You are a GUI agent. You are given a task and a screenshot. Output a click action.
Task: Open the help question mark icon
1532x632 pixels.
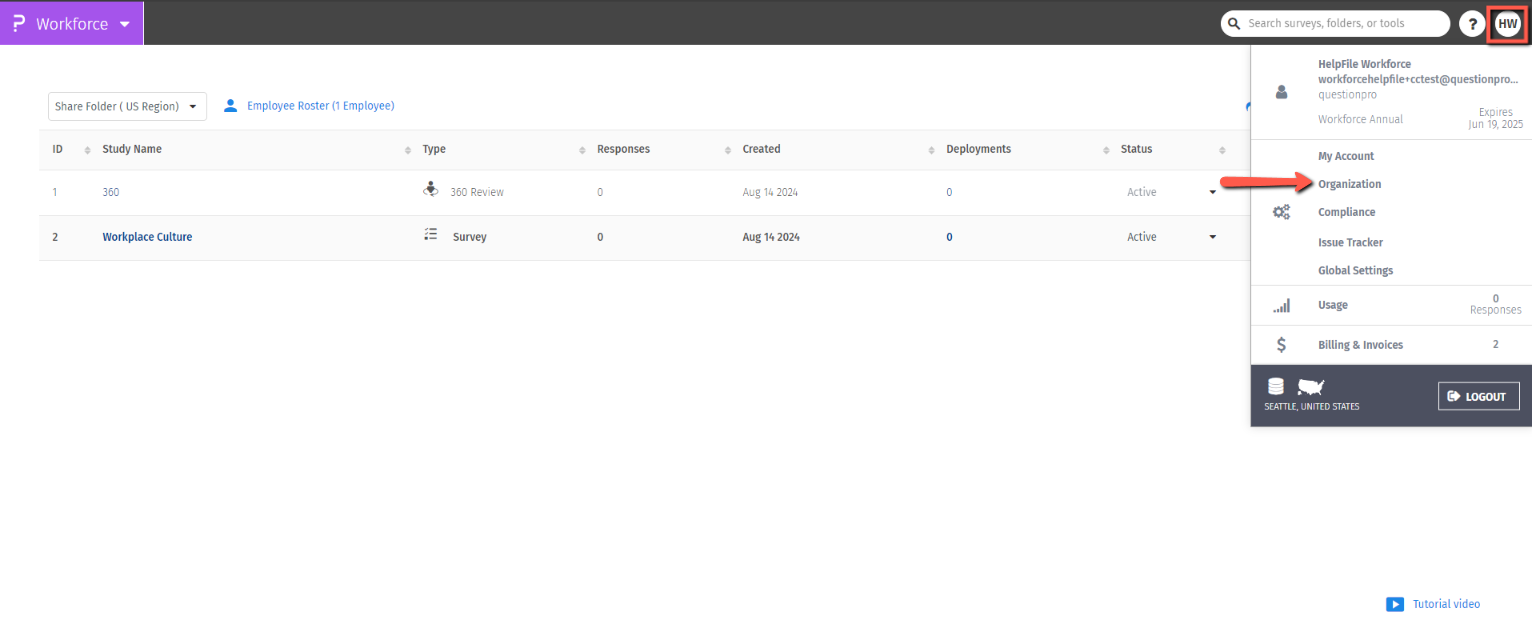[1471, 24]
